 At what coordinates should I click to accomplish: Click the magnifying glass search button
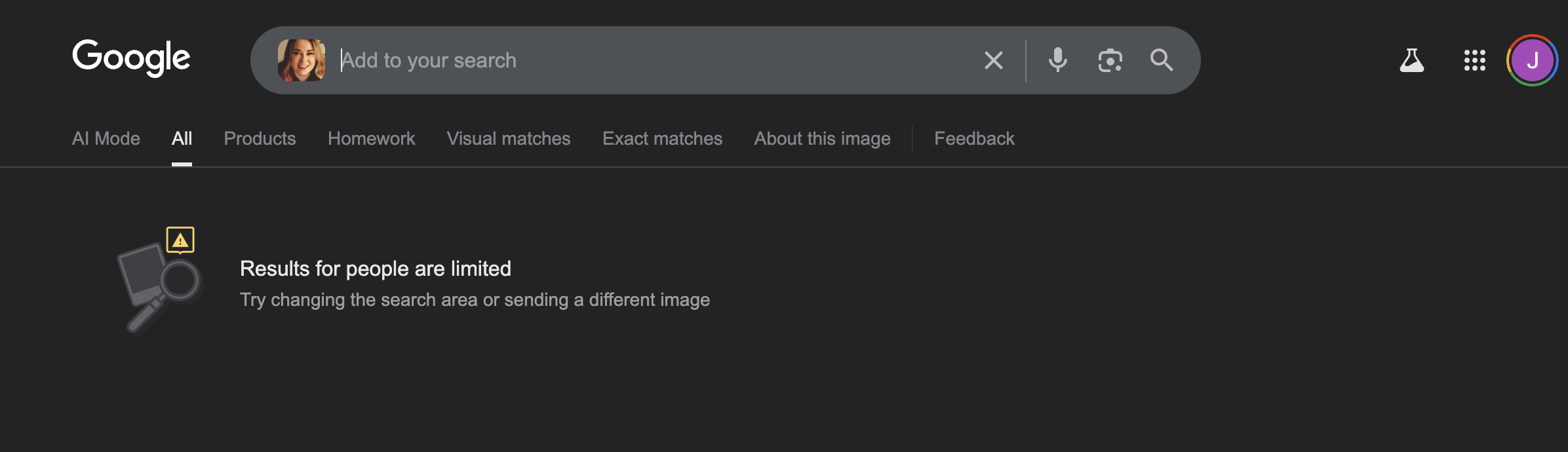1161,60
